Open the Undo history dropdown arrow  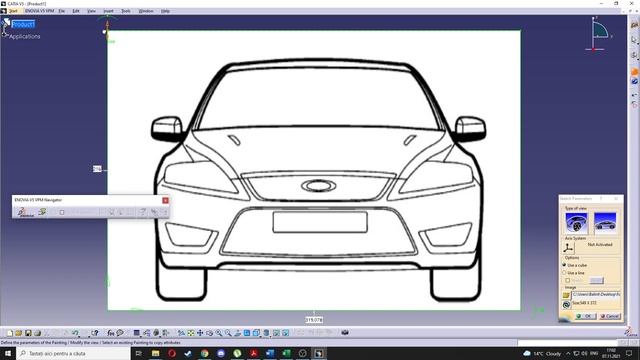click(x=80, y=336)
